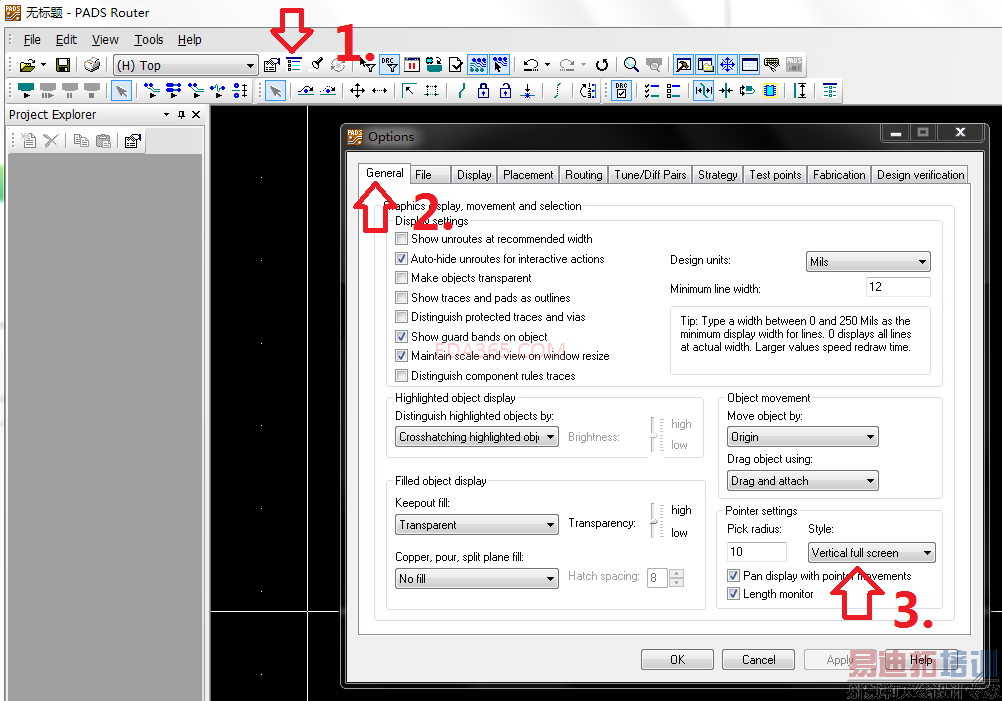The width and height of the screenshot is (1002, 701).
Task: Open Distinguish highlighted objects by dropdown
Action: (x=477, y=437)
